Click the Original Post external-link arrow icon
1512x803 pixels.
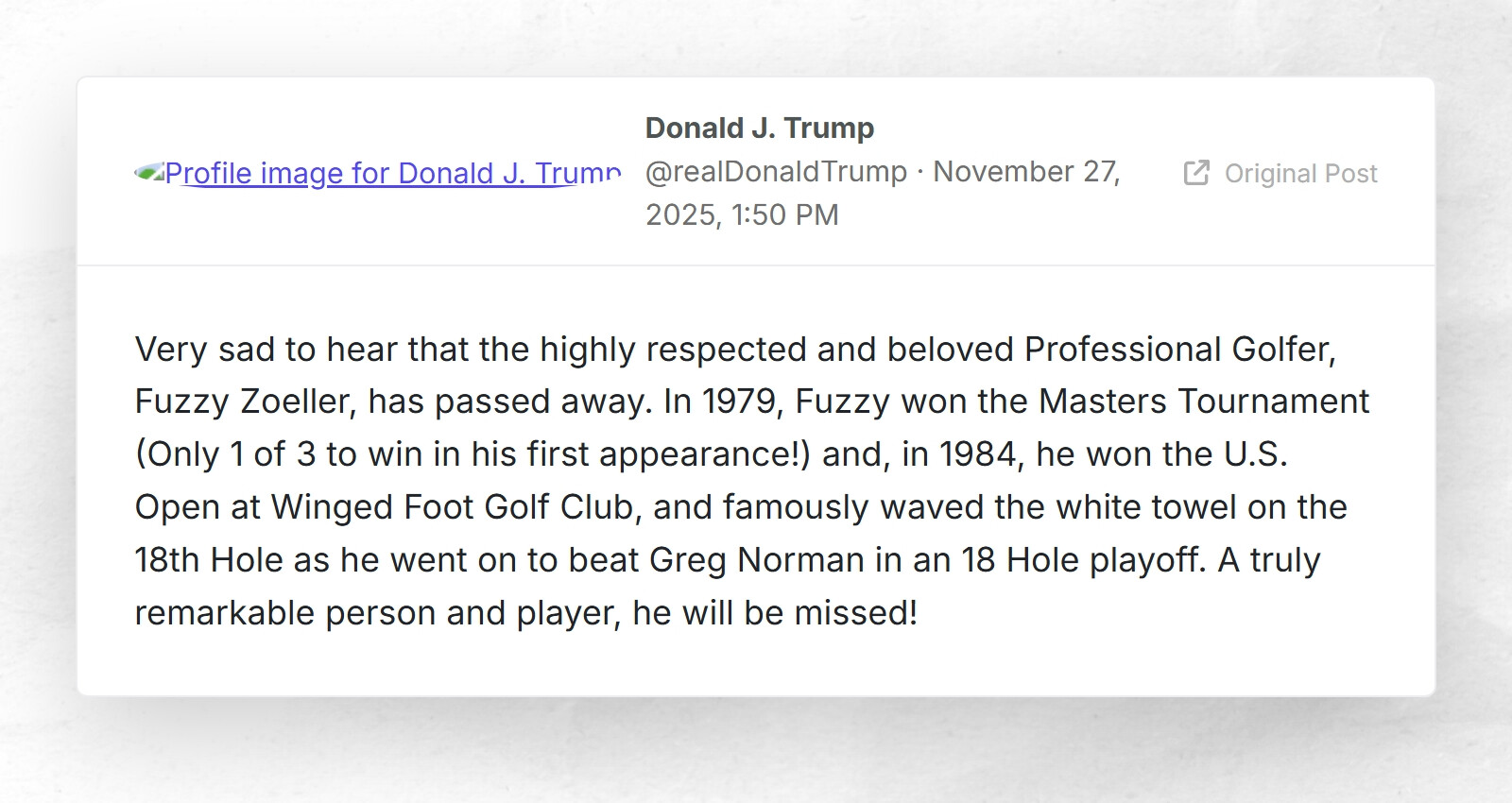(x=1196, y=173)
